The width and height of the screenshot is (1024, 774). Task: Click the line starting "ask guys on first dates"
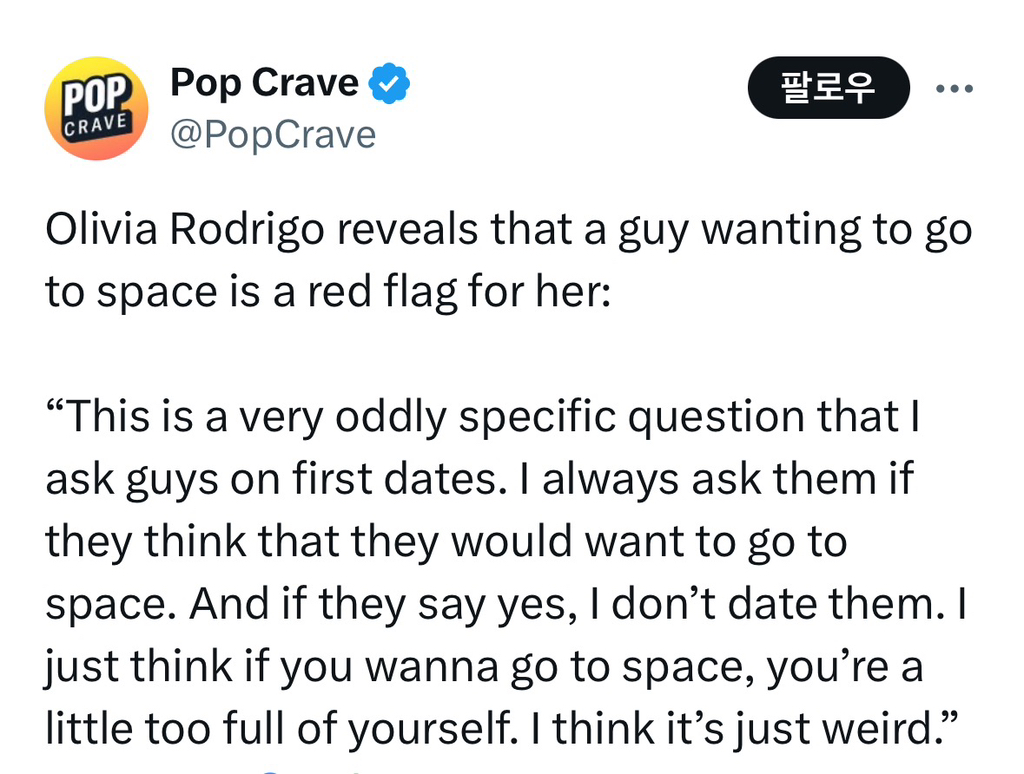coord(479,480)
